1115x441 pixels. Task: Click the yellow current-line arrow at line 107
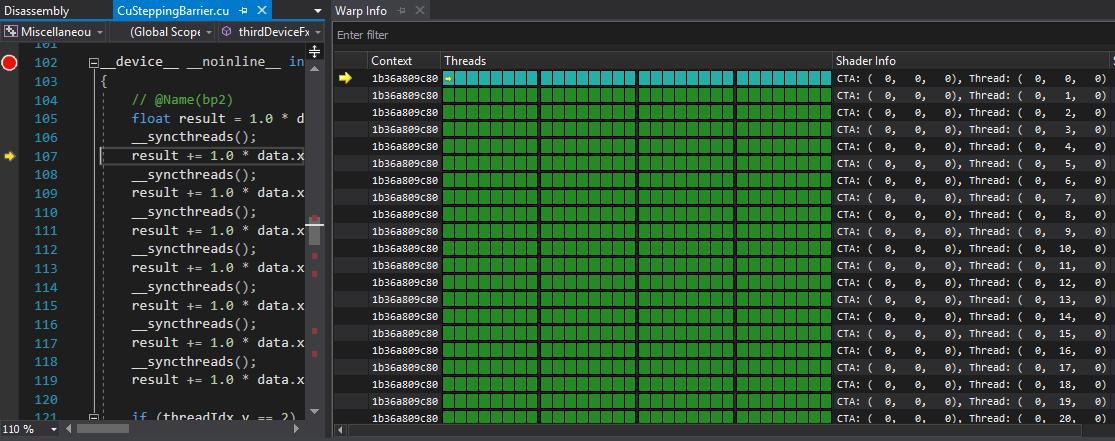[11, 156]
